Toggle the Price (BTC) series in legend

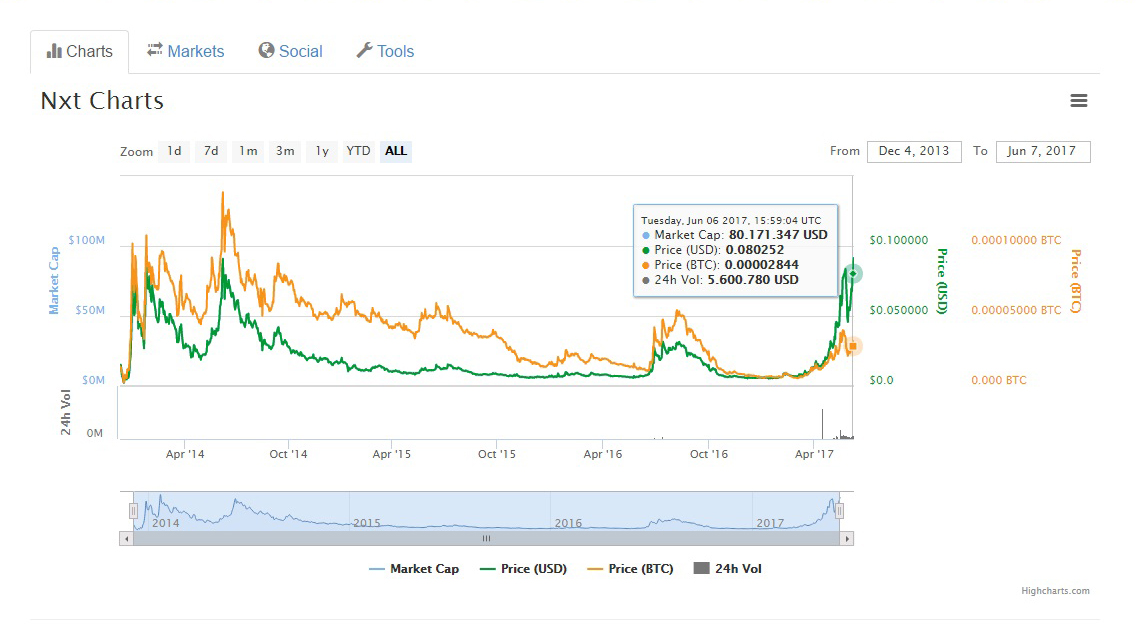click(x=630, y=569)
